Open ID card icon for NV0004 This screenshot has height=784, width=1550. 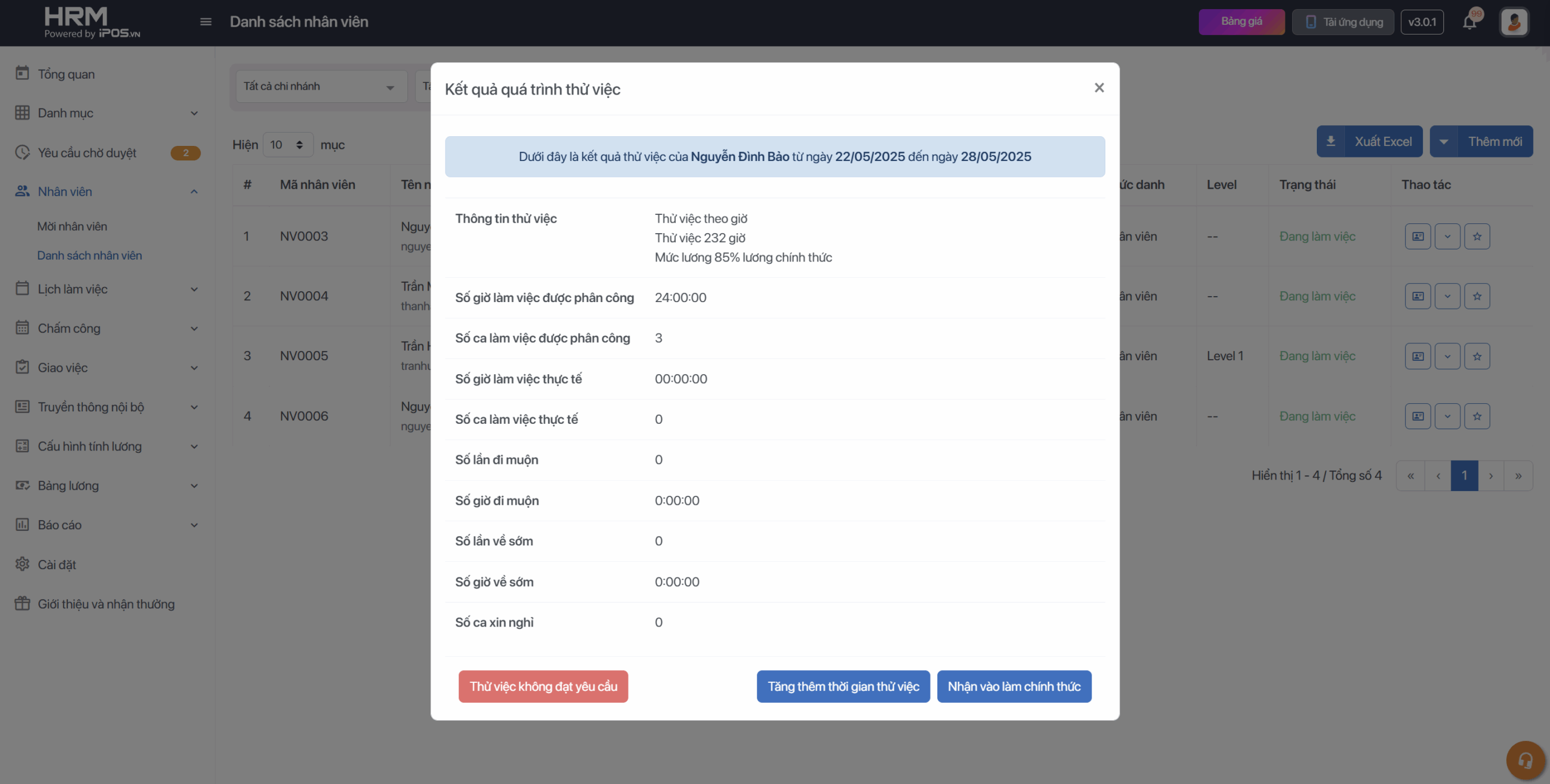[x=1417, y=297]
